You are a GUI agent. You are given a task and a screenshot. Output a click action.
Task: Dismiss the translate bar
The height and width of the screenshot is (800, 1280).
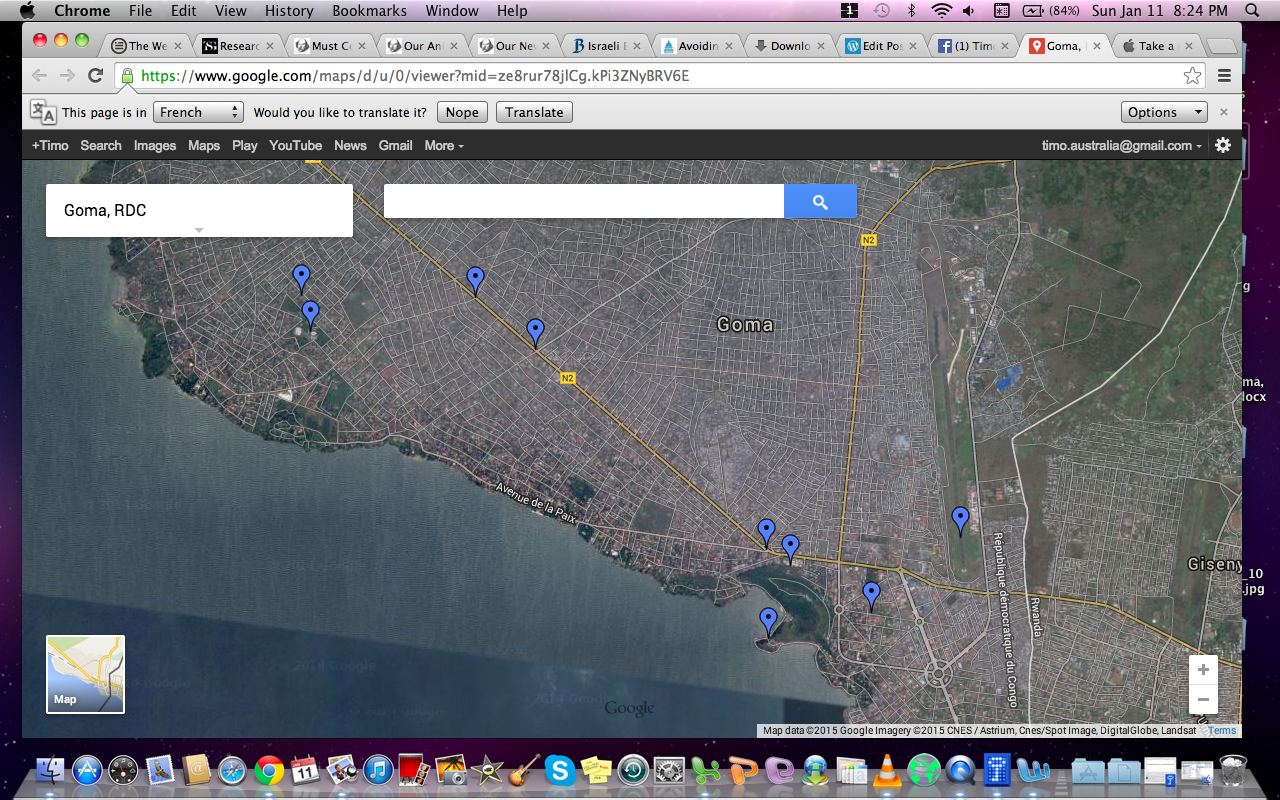point(1223,112)
